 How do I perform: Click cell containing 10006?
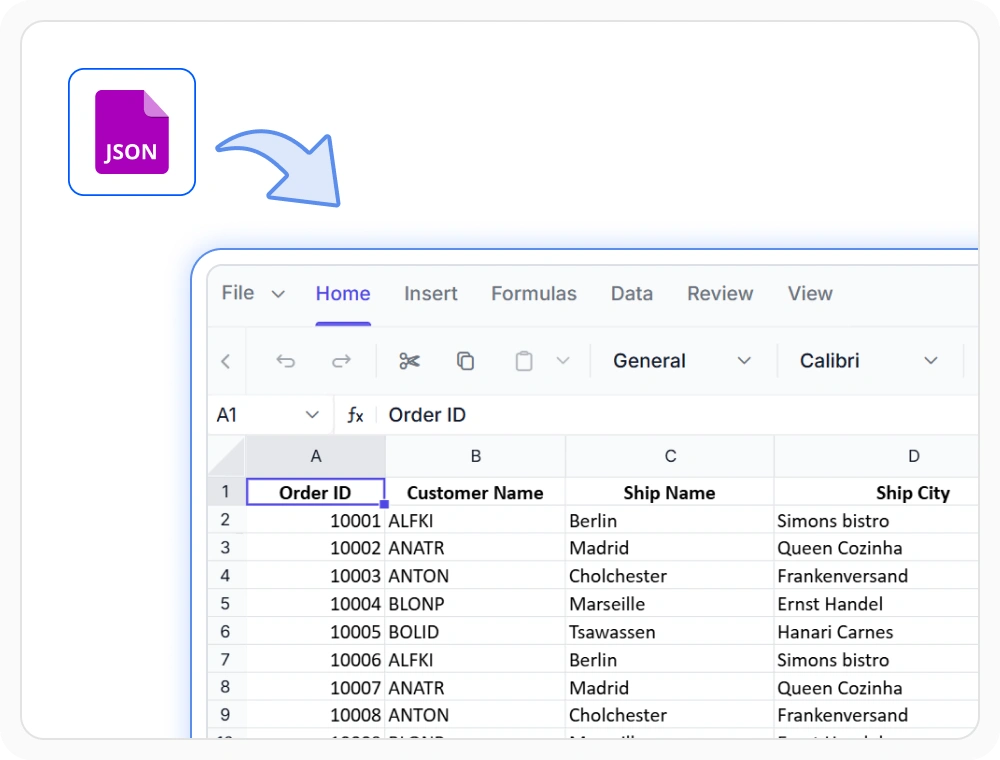point(316,660)
